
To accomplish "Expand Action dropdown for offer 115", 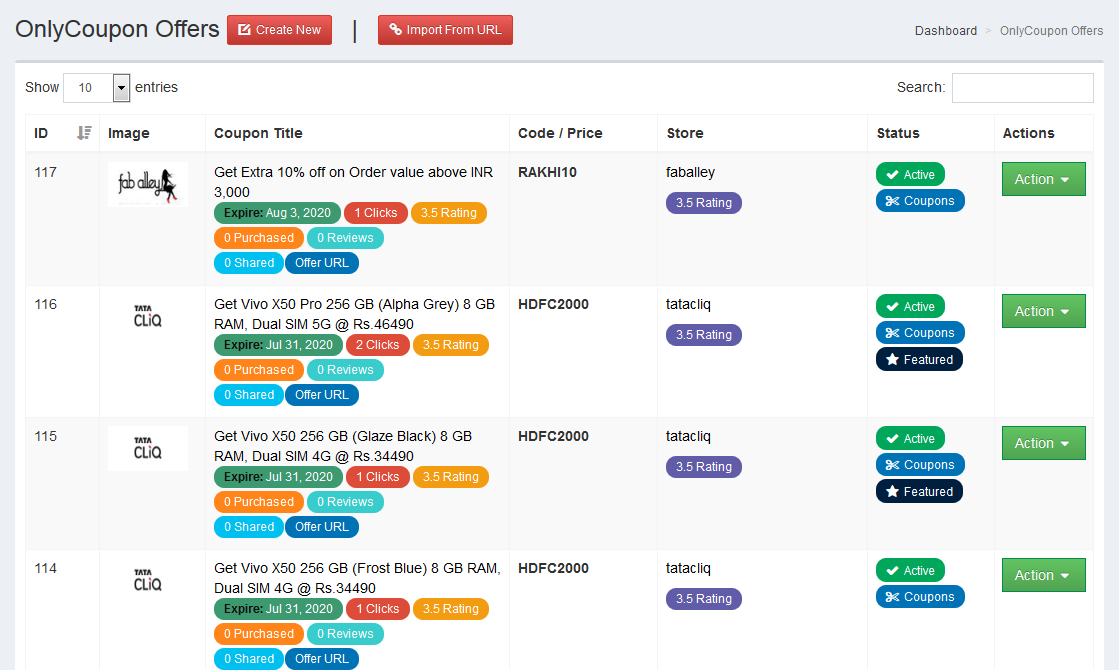I will point(1043,443).
